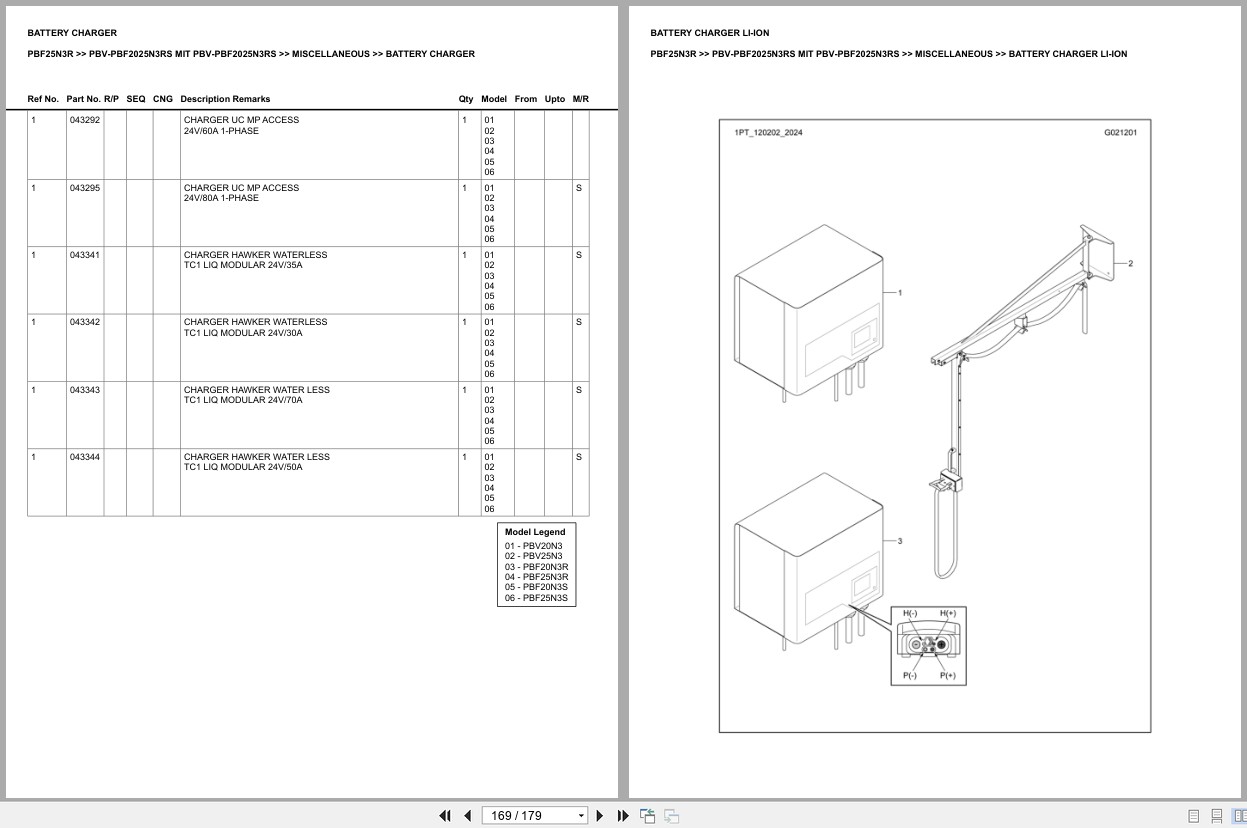Image resolution: width=1247 pixels, height=828 pixels.
Task: Click the BATTERY CHARGER LI-ION page title
Action: [x=710, y=33]
